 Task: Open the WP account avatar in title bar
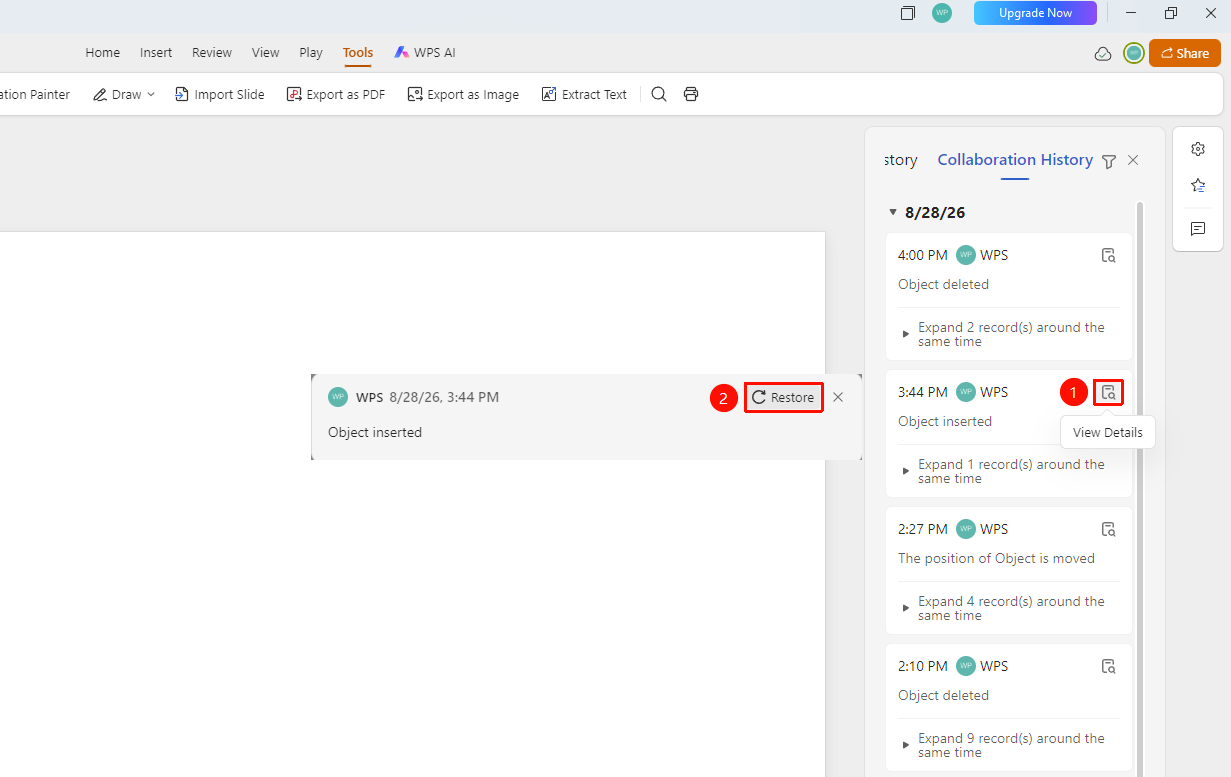942,13
